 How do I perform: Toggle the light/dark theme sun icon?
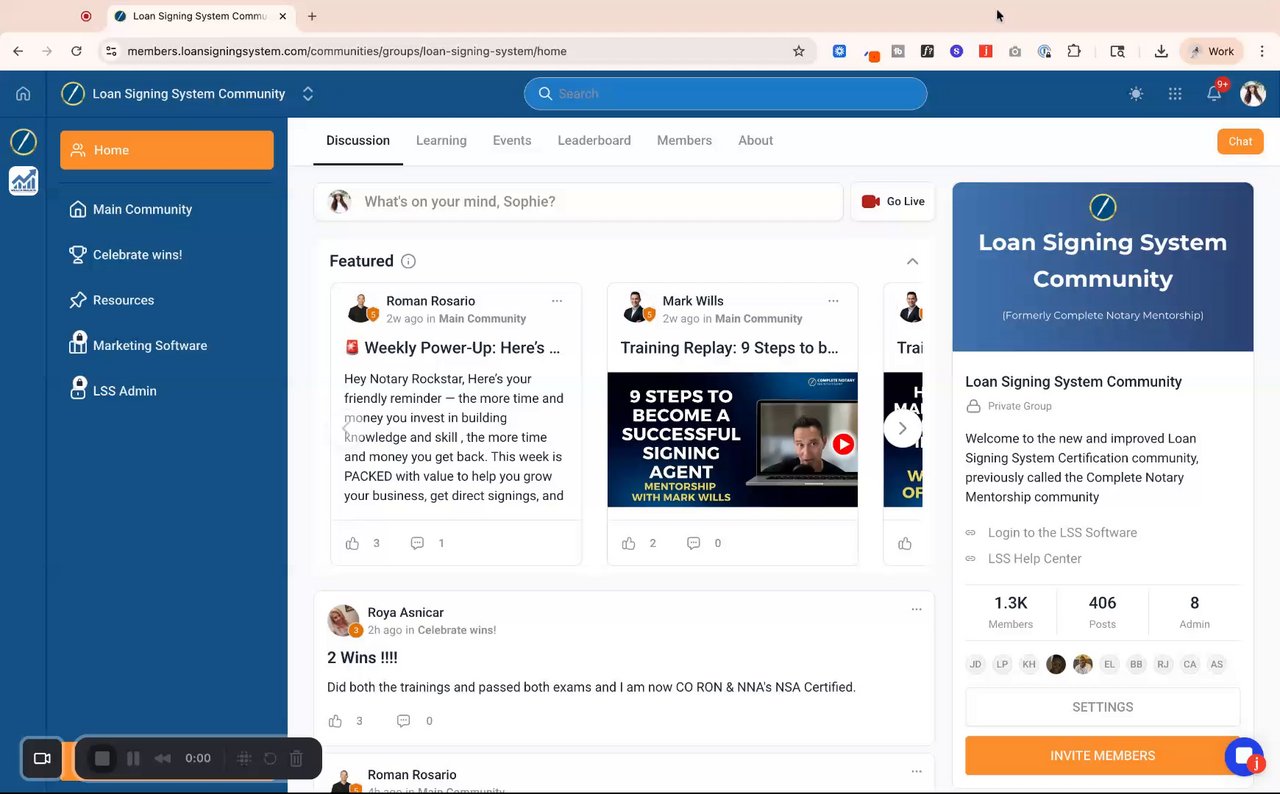point(1136,94)
